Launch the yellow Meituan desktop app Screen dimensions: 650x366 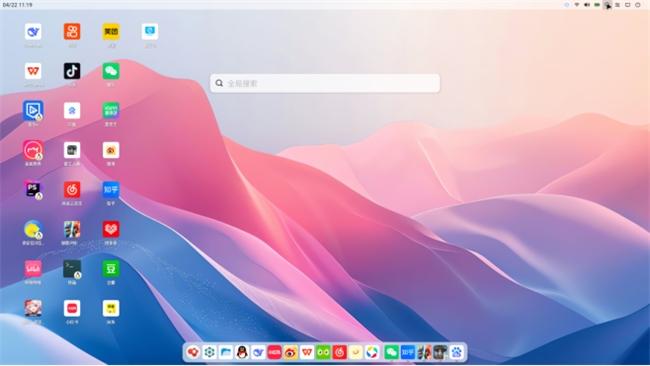tap(111, 32)
